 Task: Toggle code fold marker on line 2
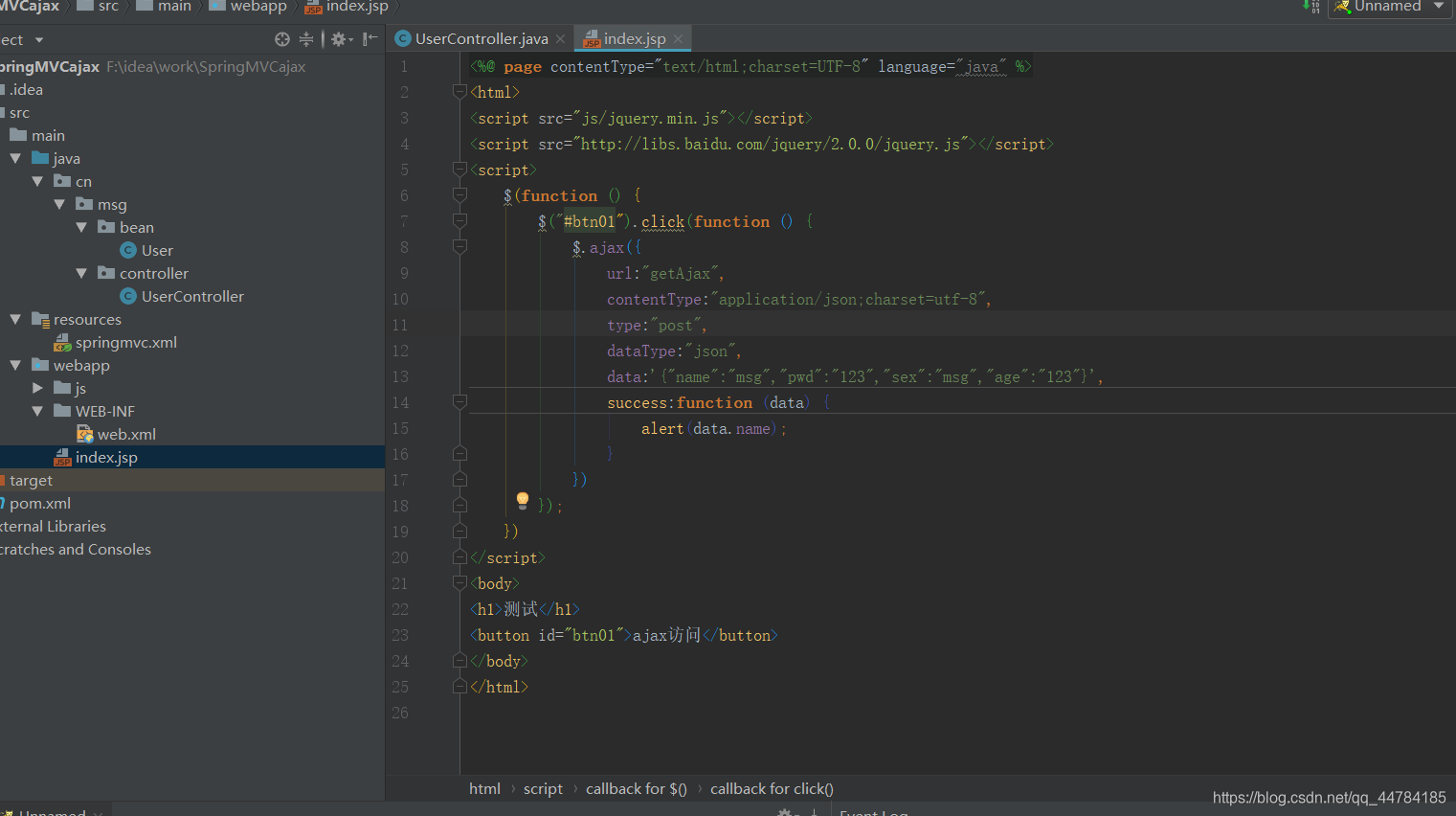459,92
